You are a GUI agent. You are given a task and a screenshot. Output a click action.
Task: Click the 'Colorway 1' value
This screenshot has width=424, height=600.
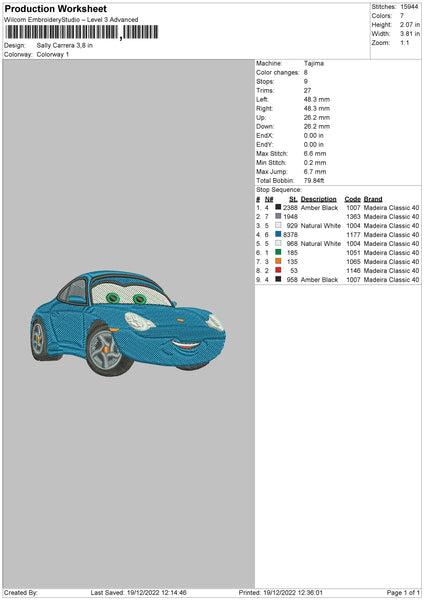[53, 54]
